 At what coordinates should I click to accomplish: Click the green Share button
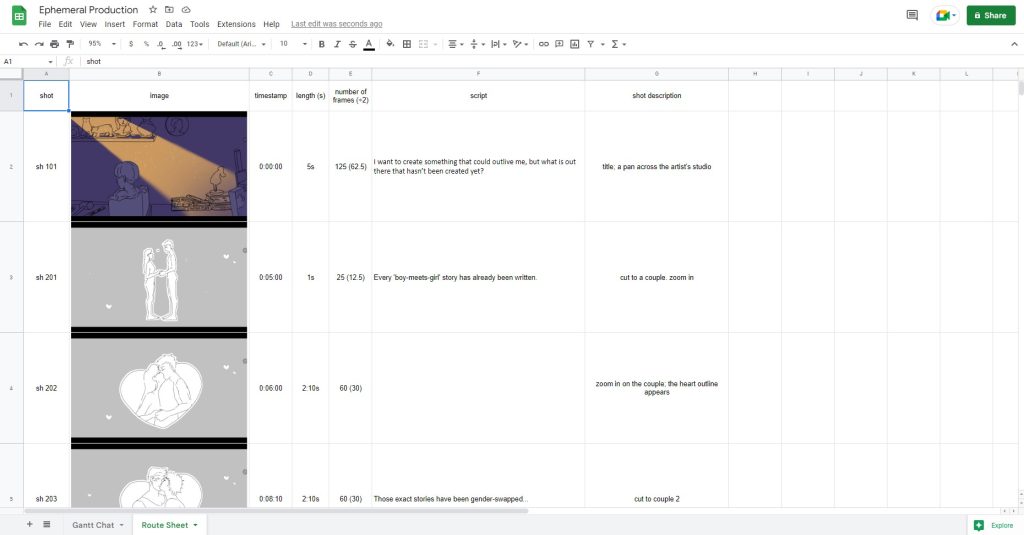[991, 15]
